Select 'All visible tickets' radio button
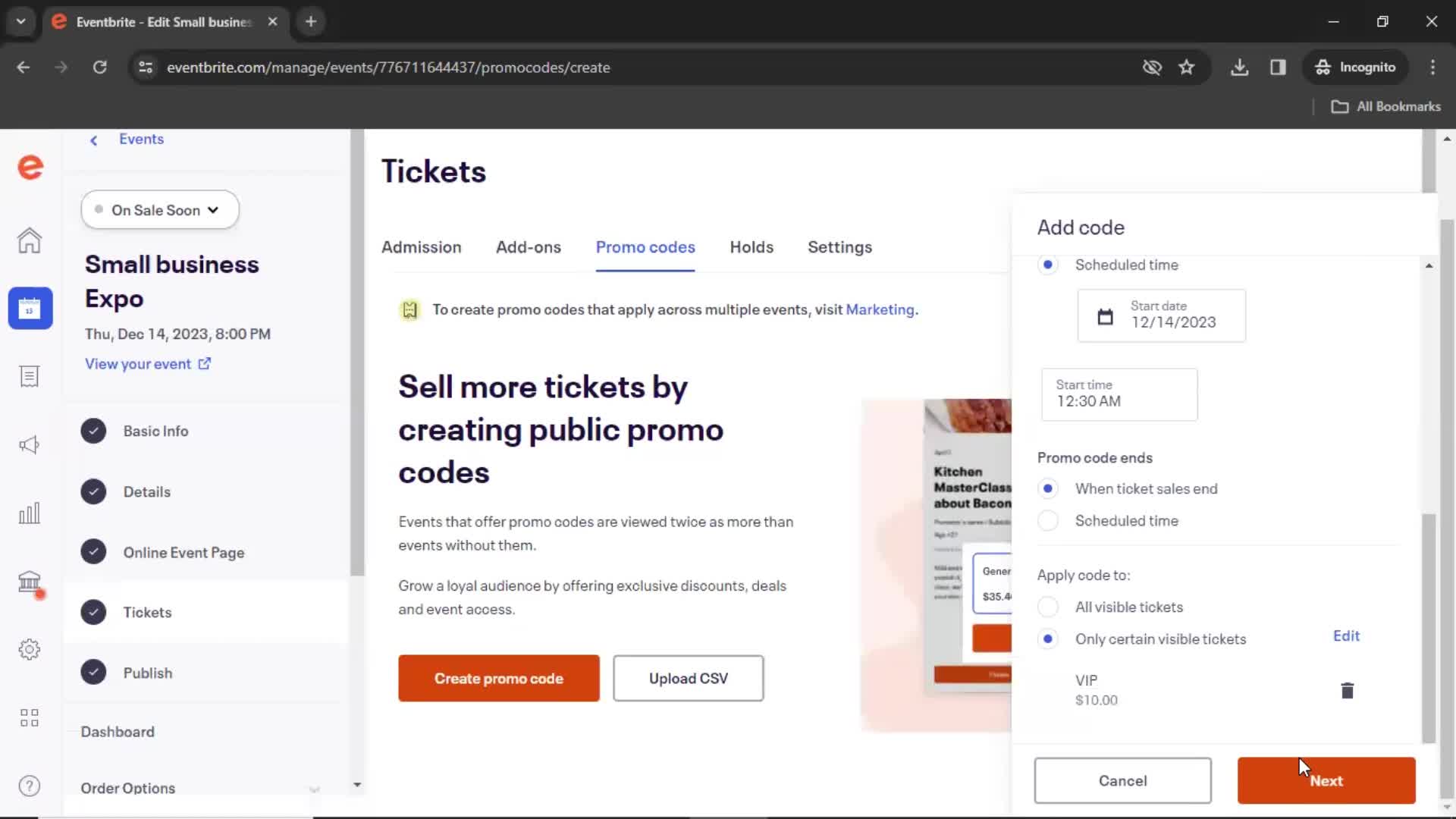This screenshot has height=819, width=1456. [1048, 607]
